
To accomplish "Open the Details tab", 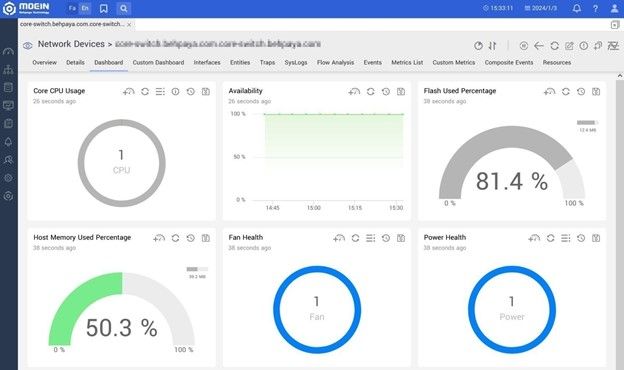I will tap(75, 62).
